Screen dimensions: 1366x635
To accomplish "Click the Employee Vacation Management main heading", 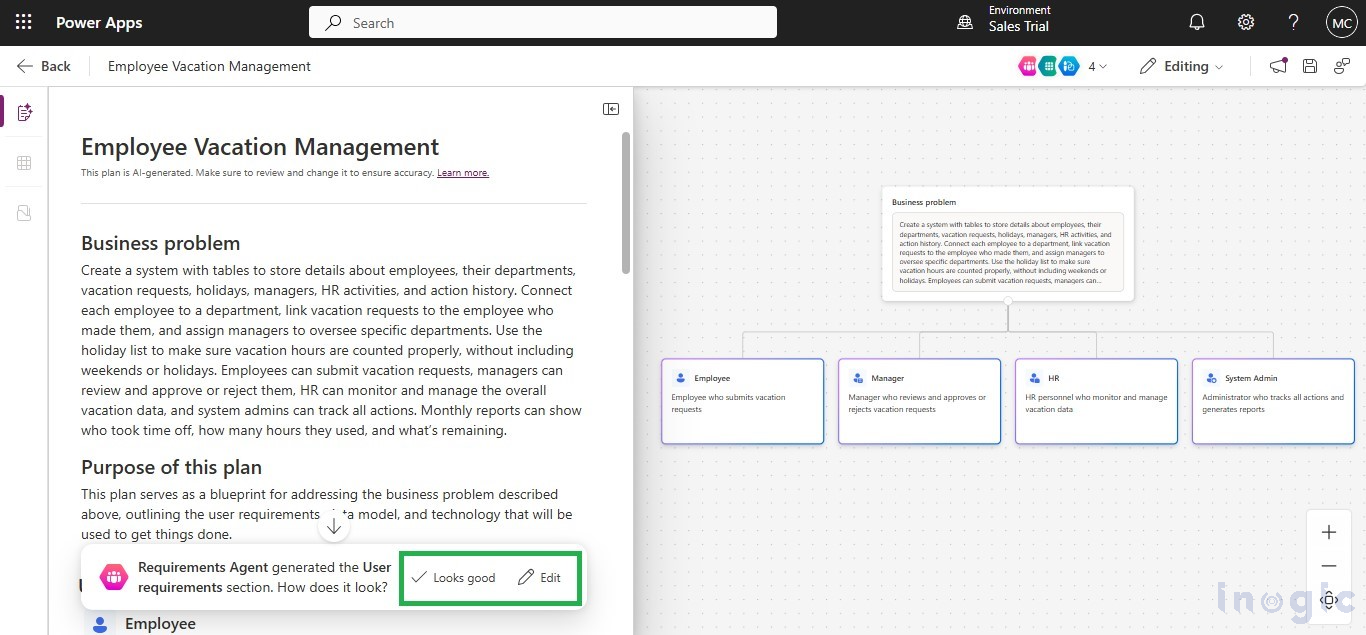I will click(x=260, y=147).
